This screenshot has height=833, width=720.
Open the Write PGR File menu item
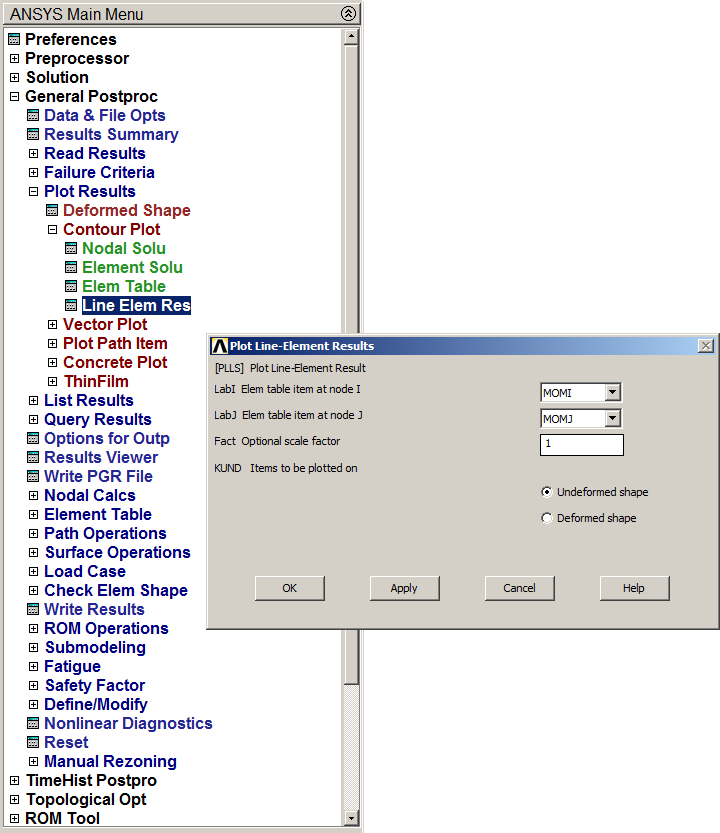coord(98,476)
